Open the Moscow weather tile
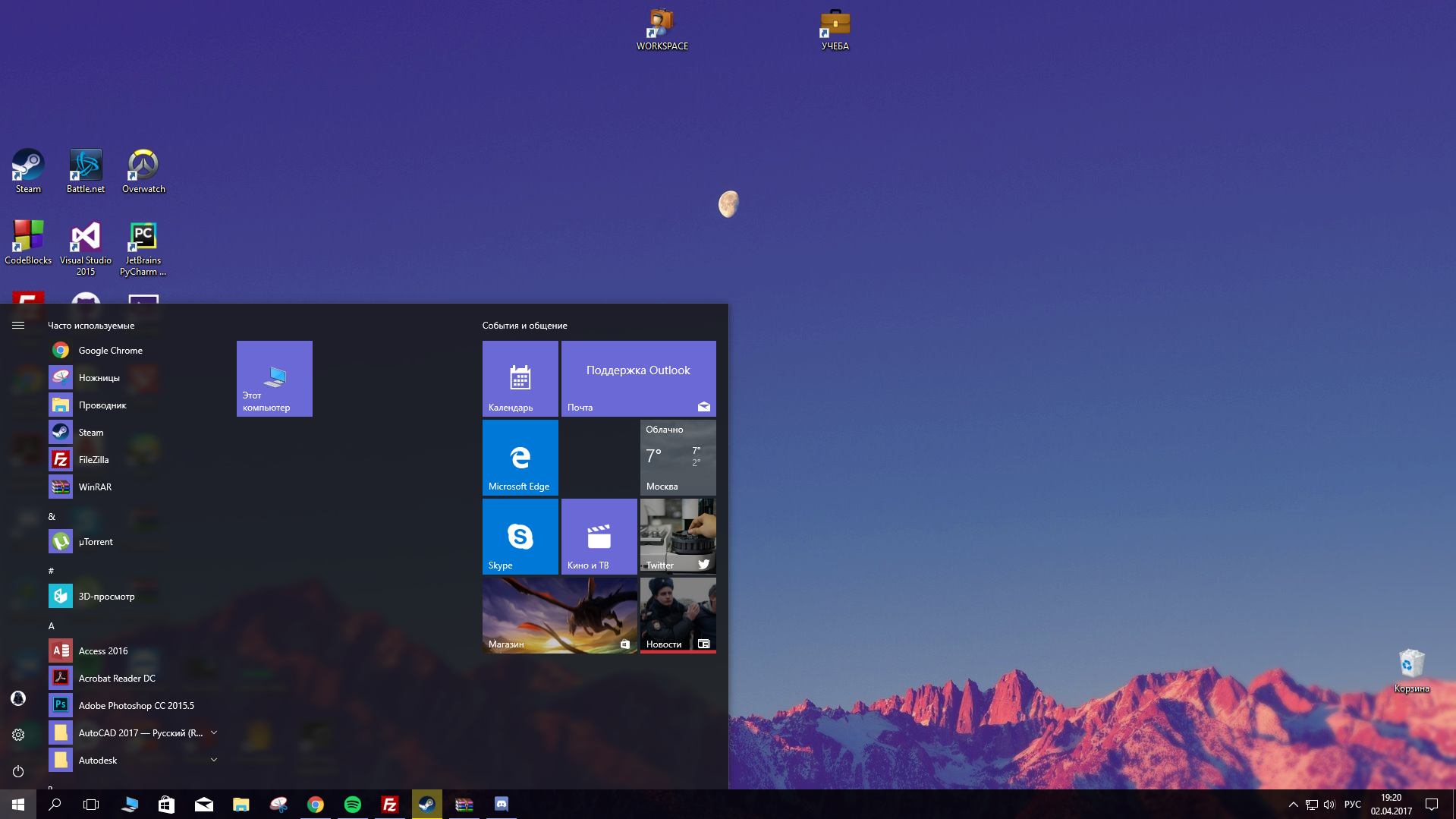Image resolution: width=1456 pixels, height=819 pixels. point(678,458)
